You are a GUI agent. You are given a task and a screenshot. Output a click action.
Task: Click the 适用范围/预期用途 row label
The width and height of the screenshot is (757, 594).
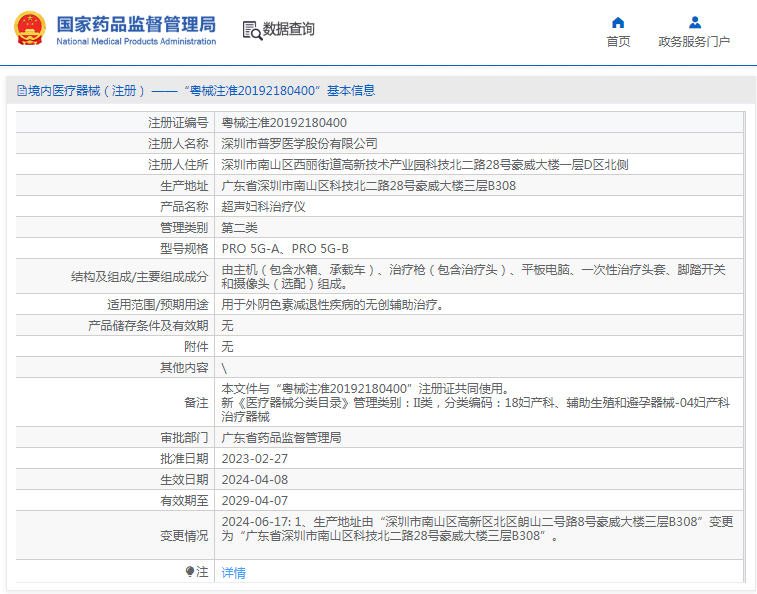pyautogui.click(x=157, y=305)
